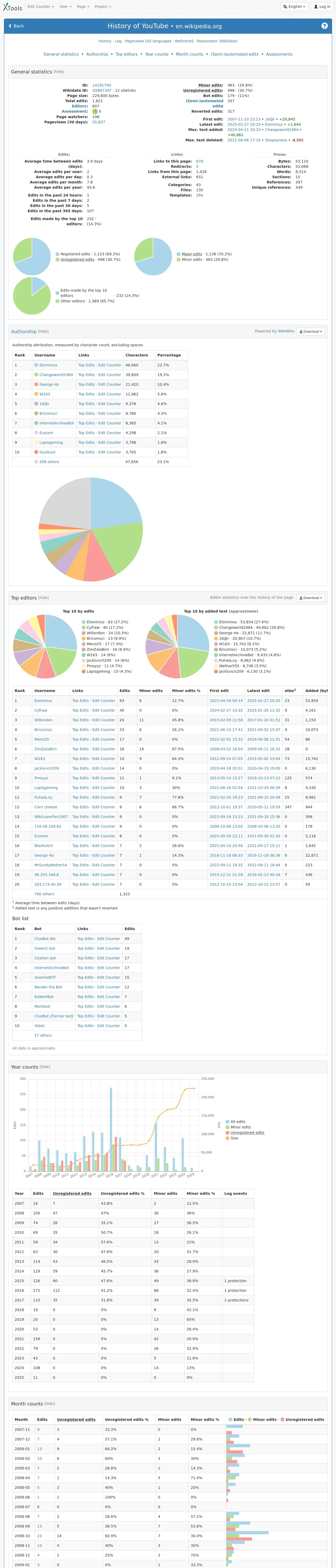
Task: Open the InternetArchiveBot link in Bot list
Action: [51, 968]
